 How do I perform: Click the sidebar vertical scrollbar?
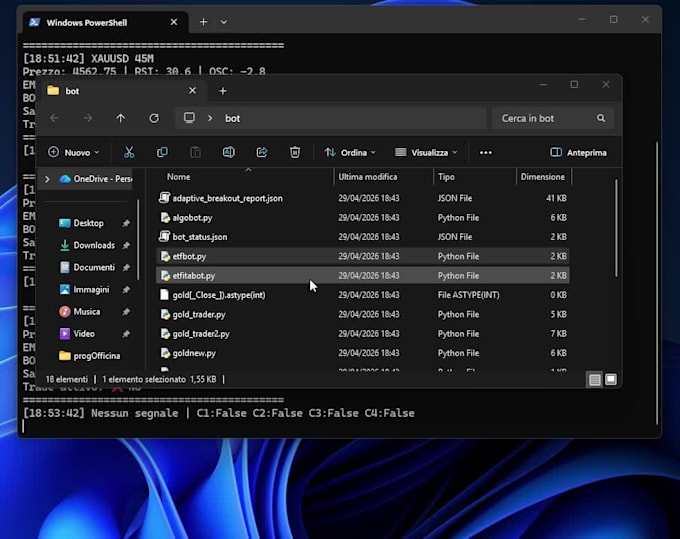[x=138, y=240]
